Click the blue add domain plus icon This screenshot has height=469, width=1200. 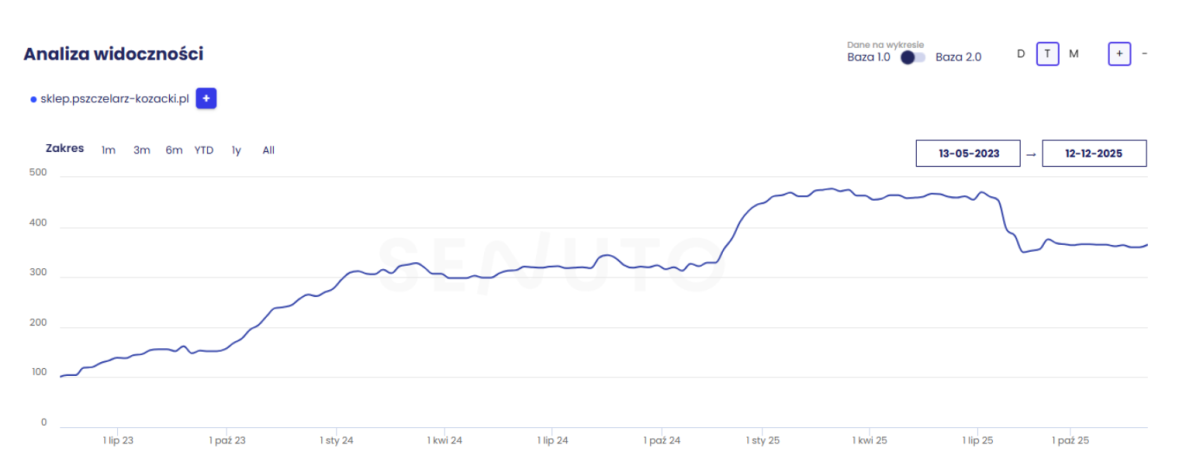[206, 98]
